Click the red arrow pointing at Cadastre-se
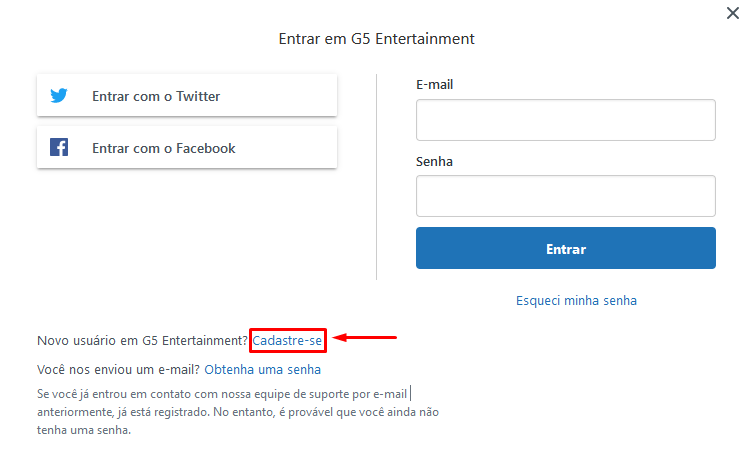The image size is (751, 455). 364,338
